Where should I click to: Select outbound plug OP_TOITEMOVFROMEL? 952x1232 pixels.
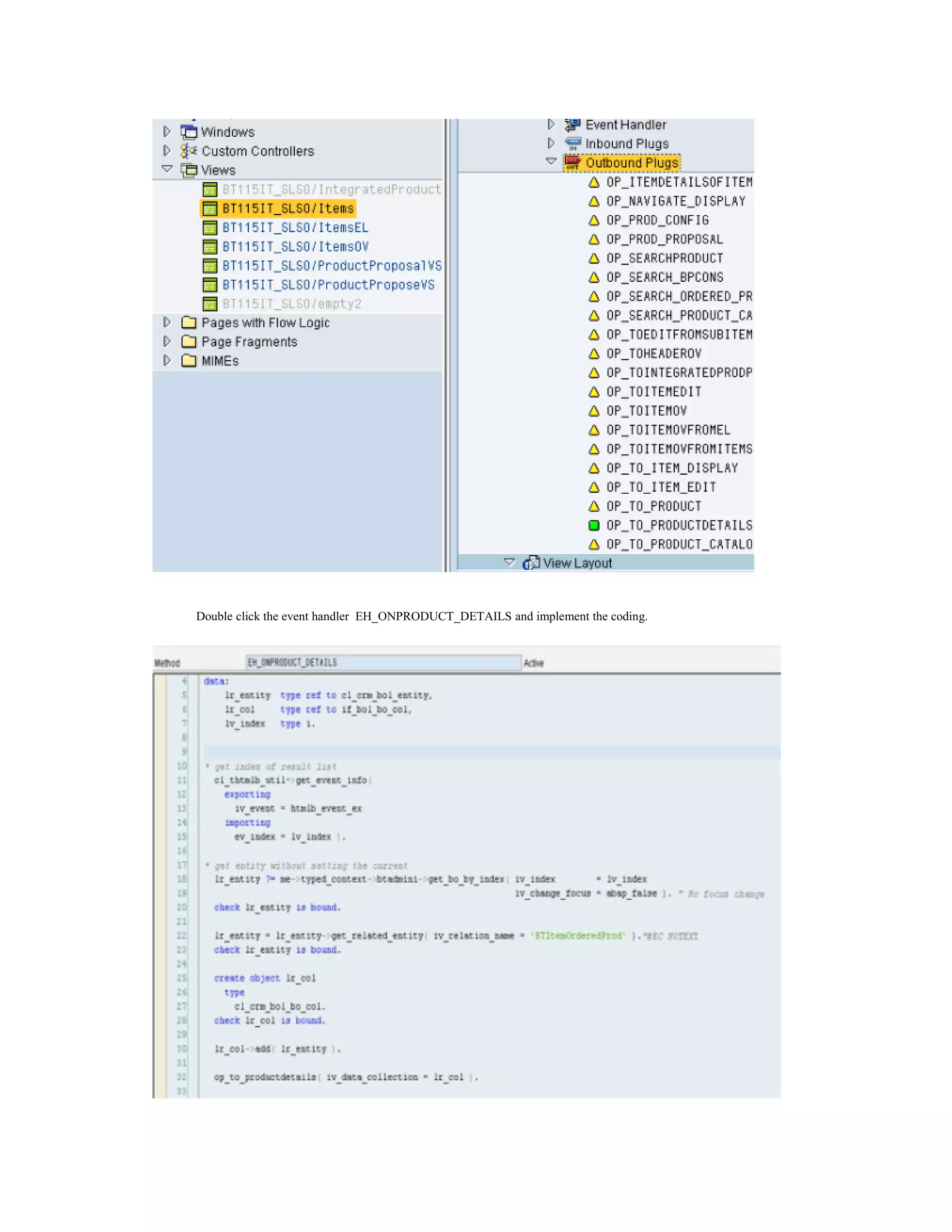coord(668,430)
